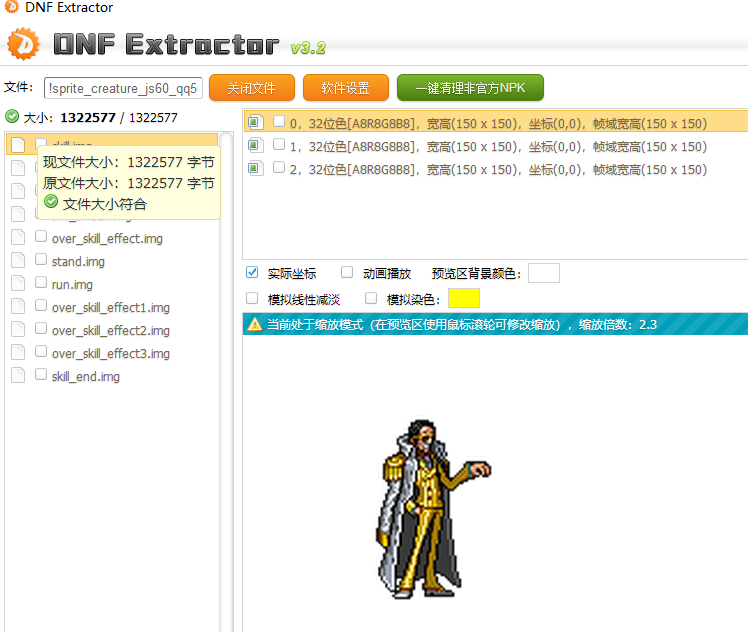Select frame 1 row in the image list
This screenshot has height=632, width=748.
496,146
